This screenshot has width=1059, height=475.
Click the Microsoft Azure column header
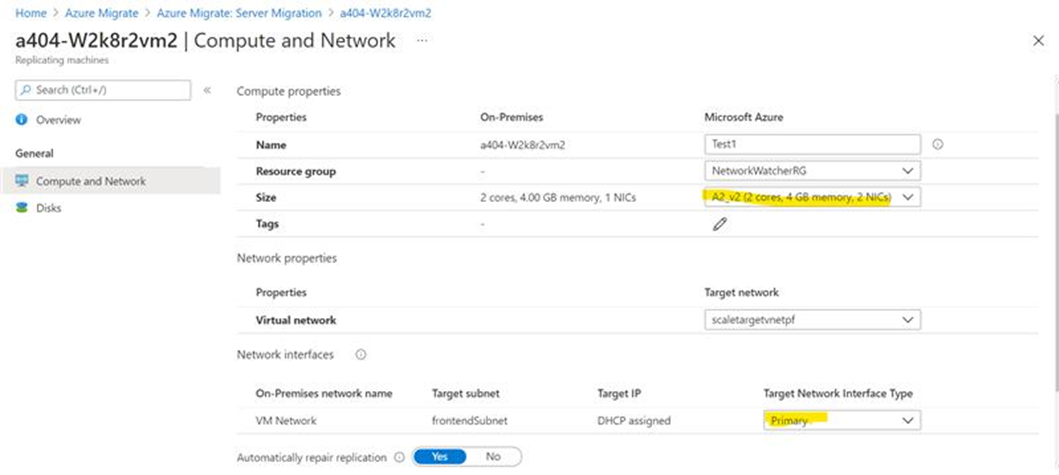tap(744, 117)
